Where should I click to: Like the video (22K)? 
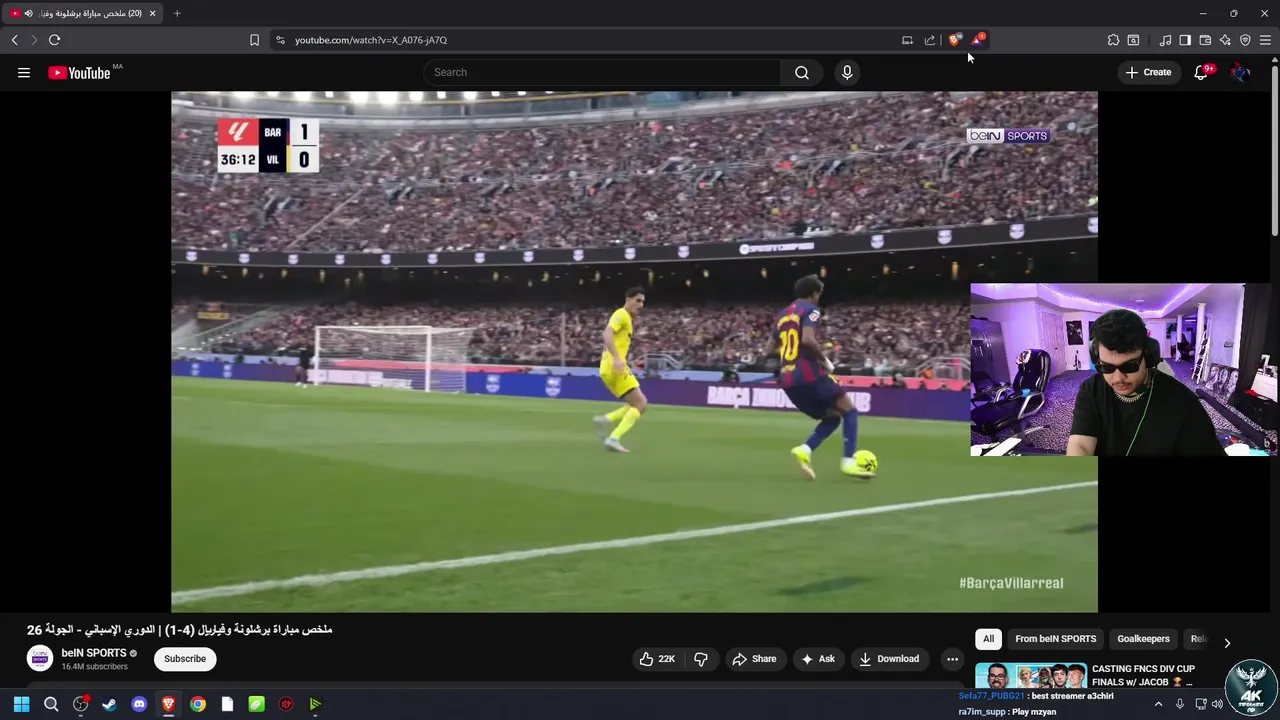coord(657,659)
